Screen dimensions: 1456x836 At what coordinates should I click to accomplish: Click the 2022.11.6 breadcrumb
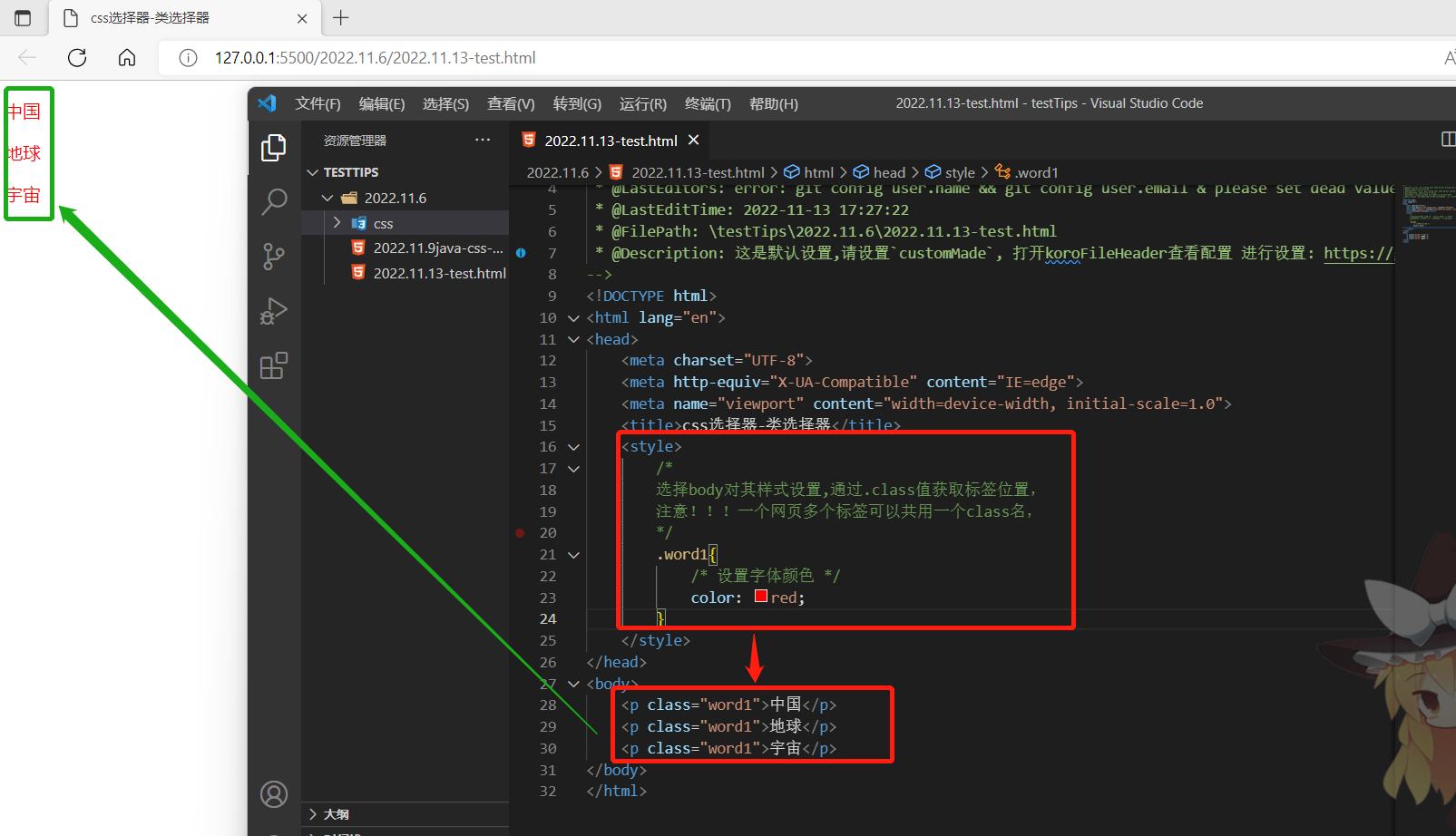tap(558, 172)
